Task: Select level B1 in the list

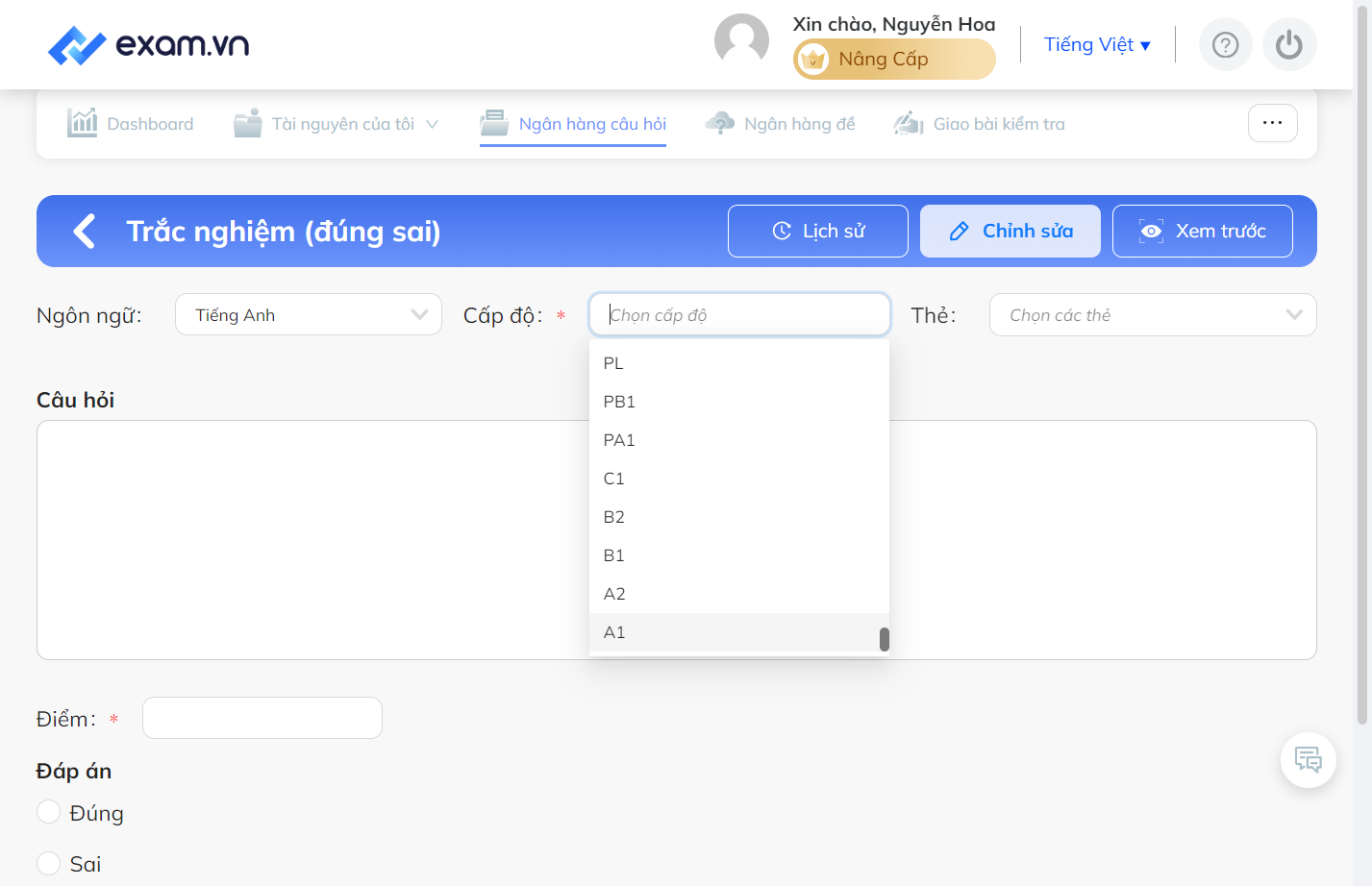Action: click(738, 555)
